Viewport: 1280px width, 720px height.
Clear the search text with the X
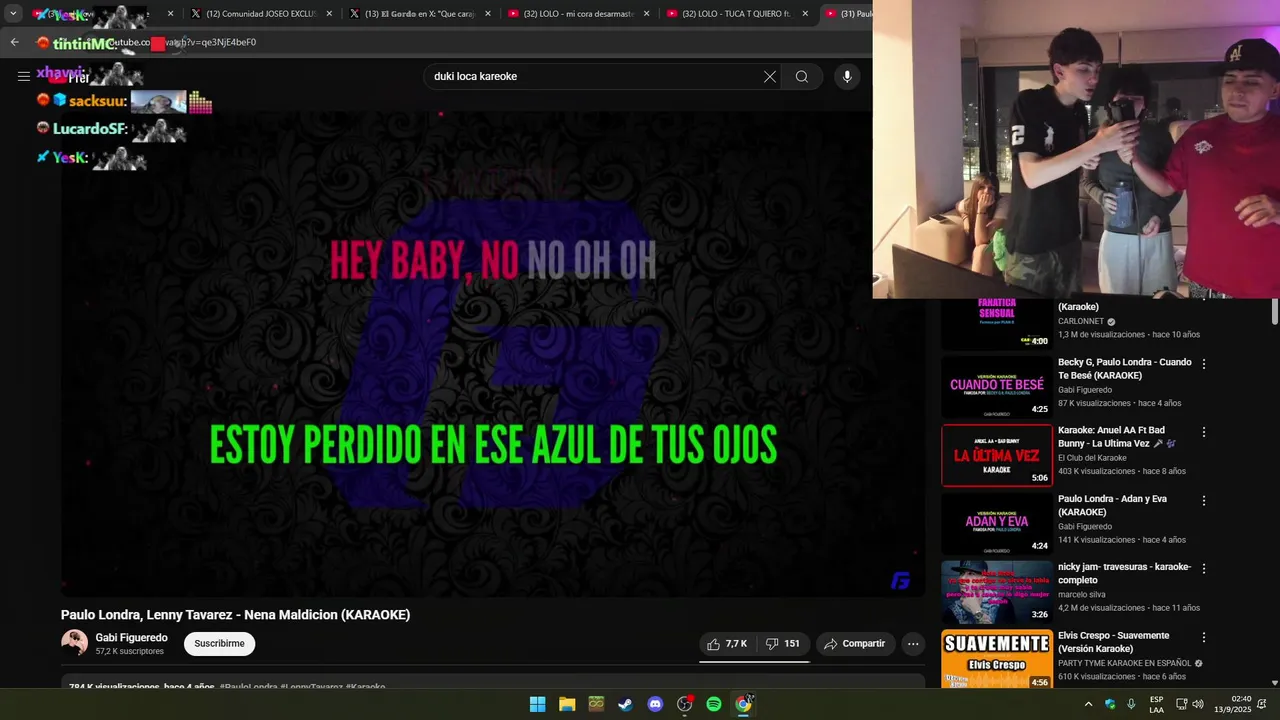770,76
